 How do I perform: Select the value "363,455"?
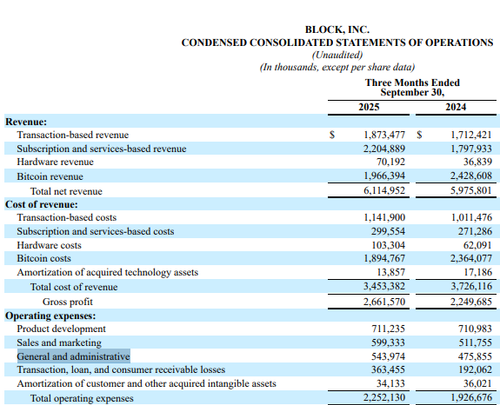[x=388, y=370]
